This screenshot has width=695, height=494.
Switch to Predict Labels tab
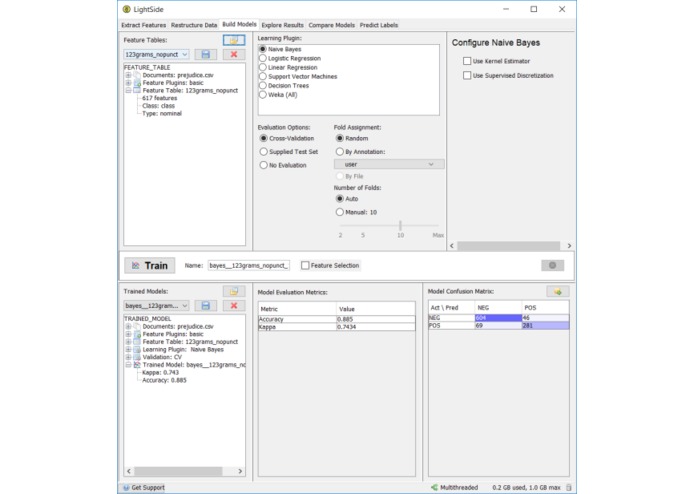379,25
